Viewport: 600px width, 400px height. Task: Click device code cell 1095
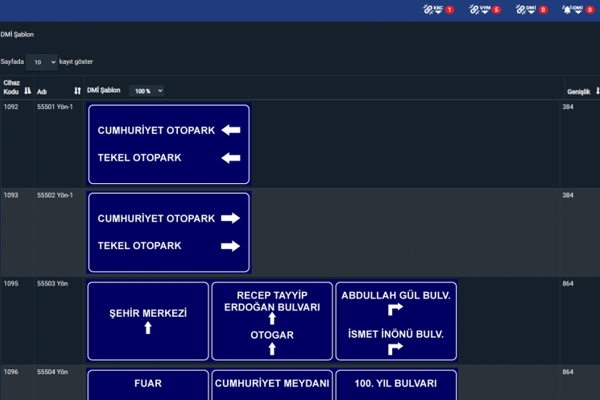(x=11, y=284)
